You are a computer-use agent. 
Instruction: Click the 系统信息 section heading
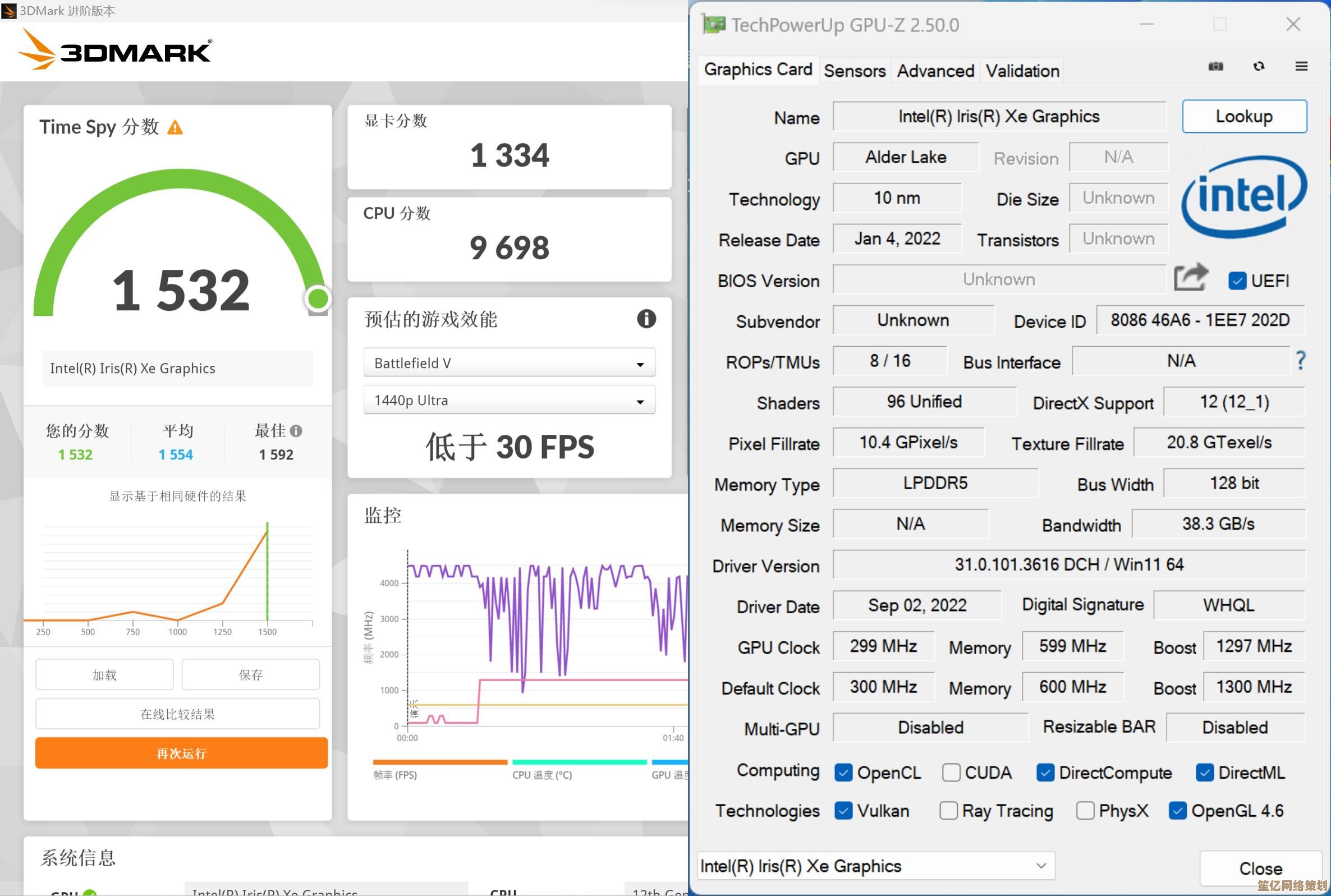click(79, 858)
